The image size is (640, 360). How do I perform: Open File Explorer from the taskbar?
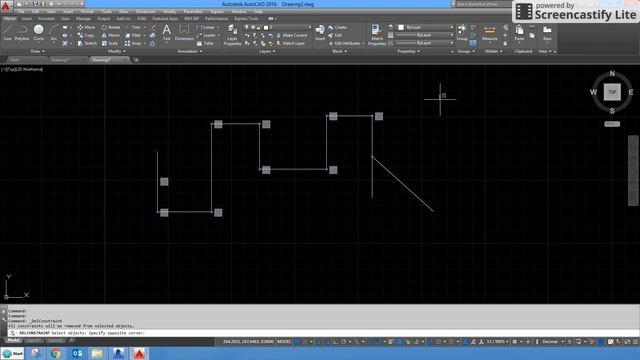[x=97, y=353]
